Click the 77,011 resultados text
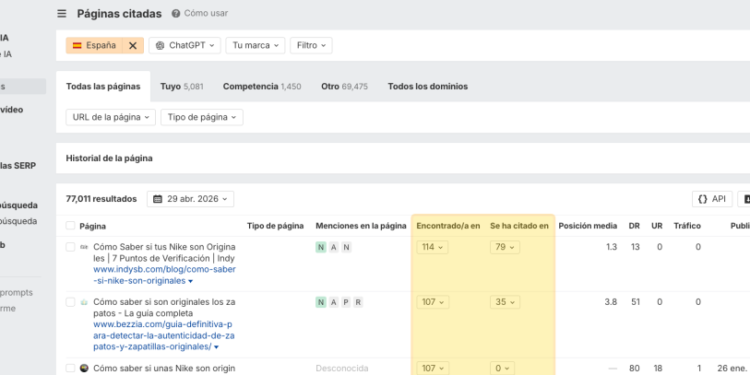The height and width of the screenshot is (375, 750). pyautogui.click(x=101, y=199)
